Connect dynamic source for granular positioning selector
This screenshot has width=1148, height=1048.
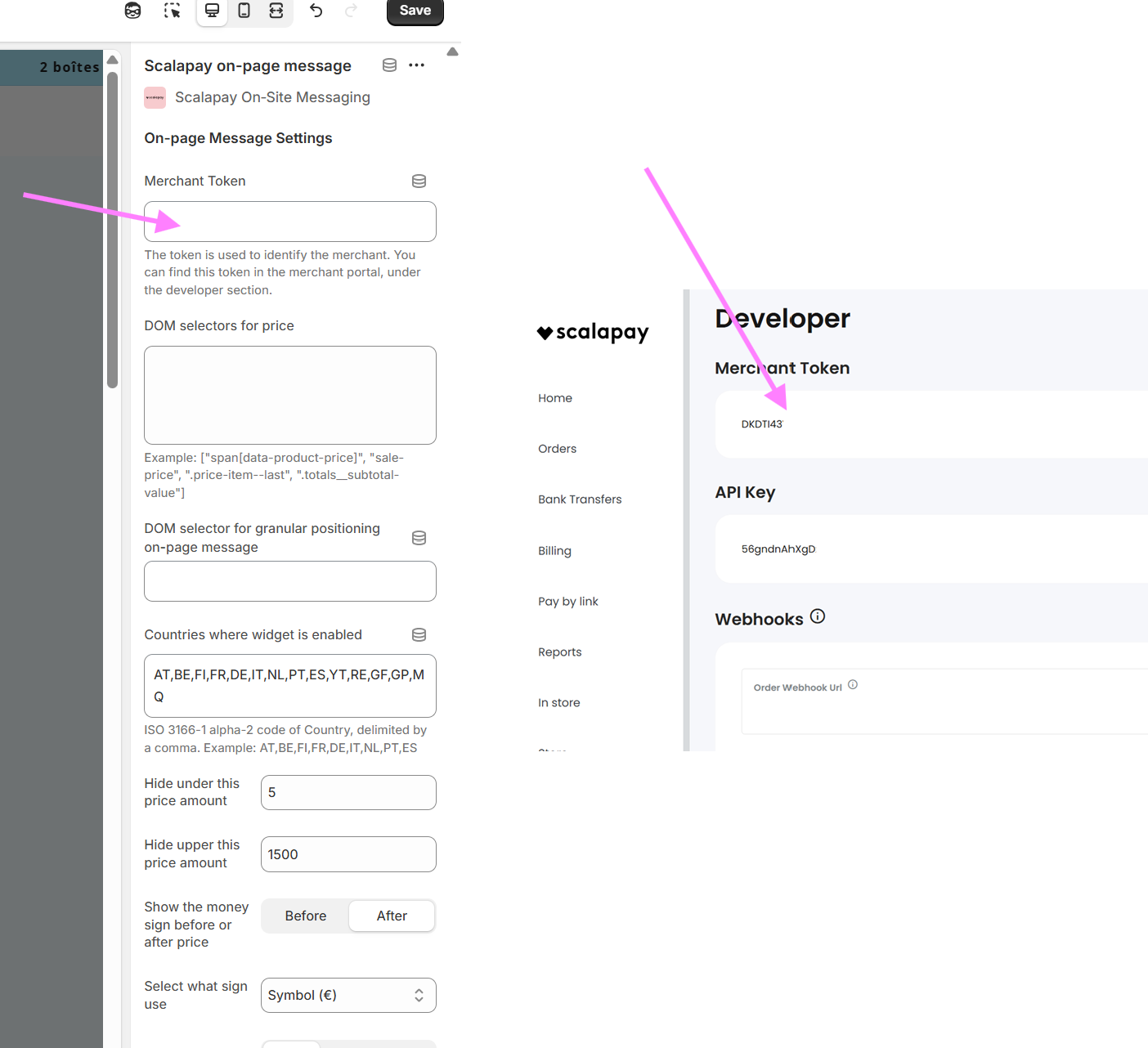click(419, 538)
